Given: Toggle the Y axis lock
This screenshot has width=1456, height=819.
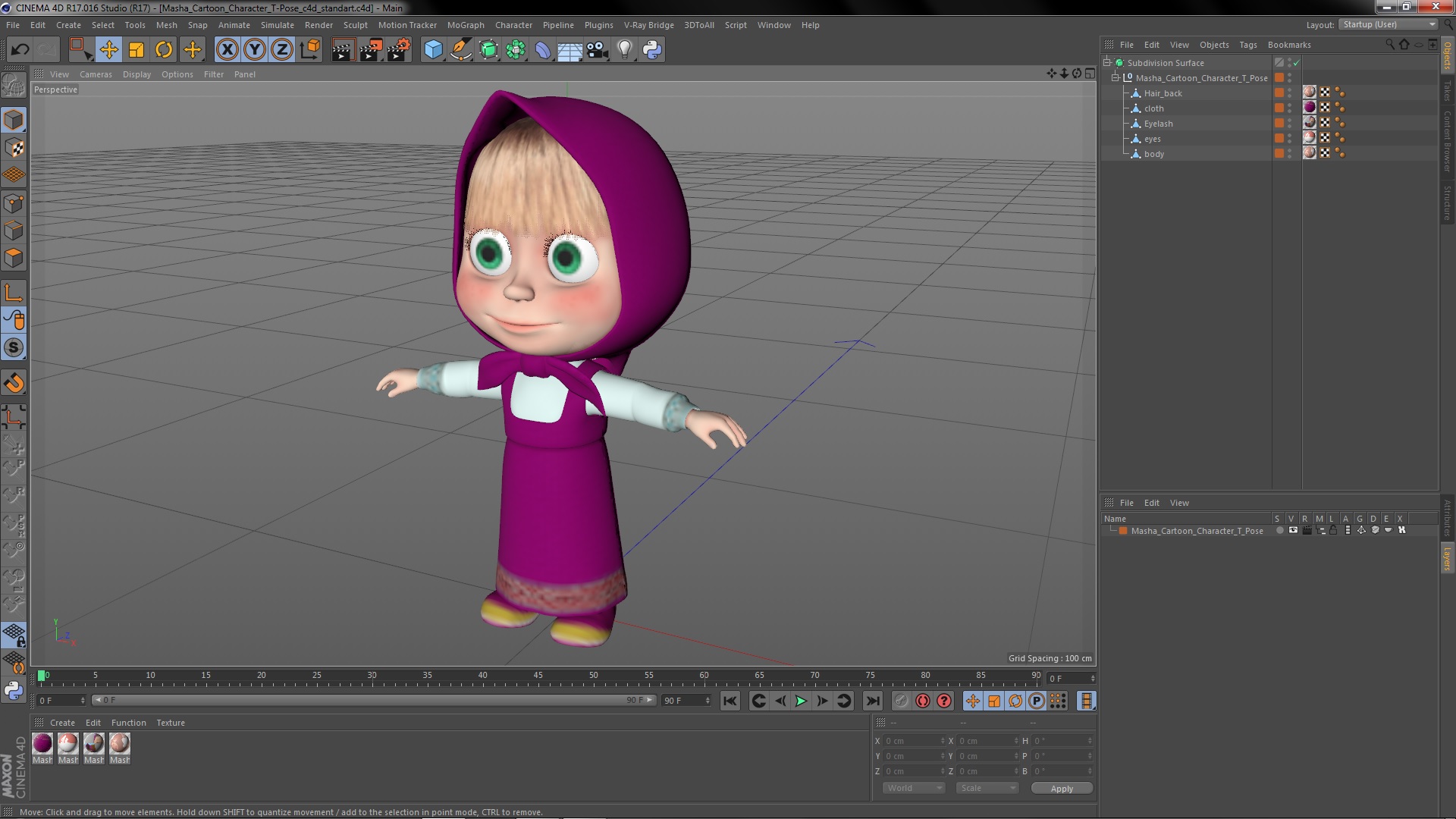Looking at the screenshot, I should pyautogui.click(x=255, y=50).
